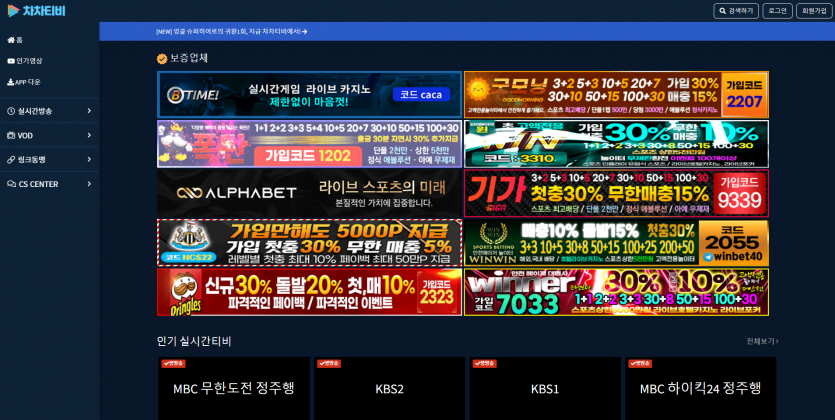Click the 회원가입 button
835x420 pixels.
(x=814, y=11)
